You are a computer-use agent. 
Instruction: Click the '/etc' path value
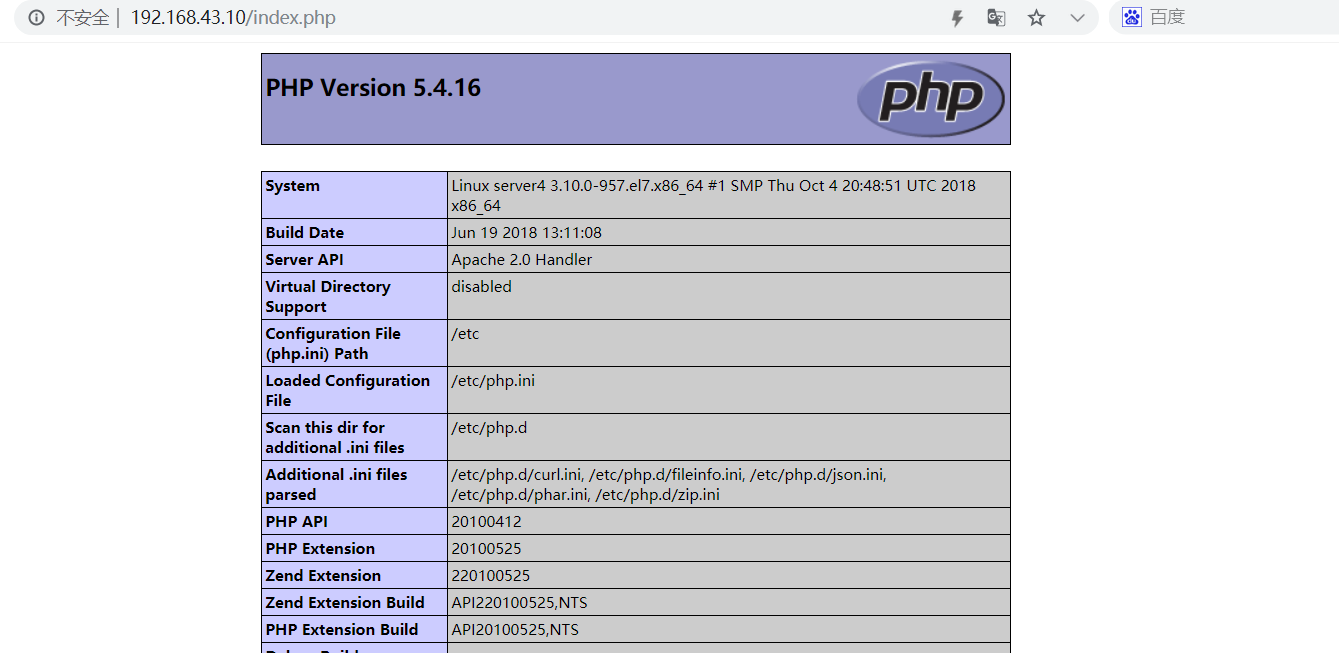(x=465, y=334)
